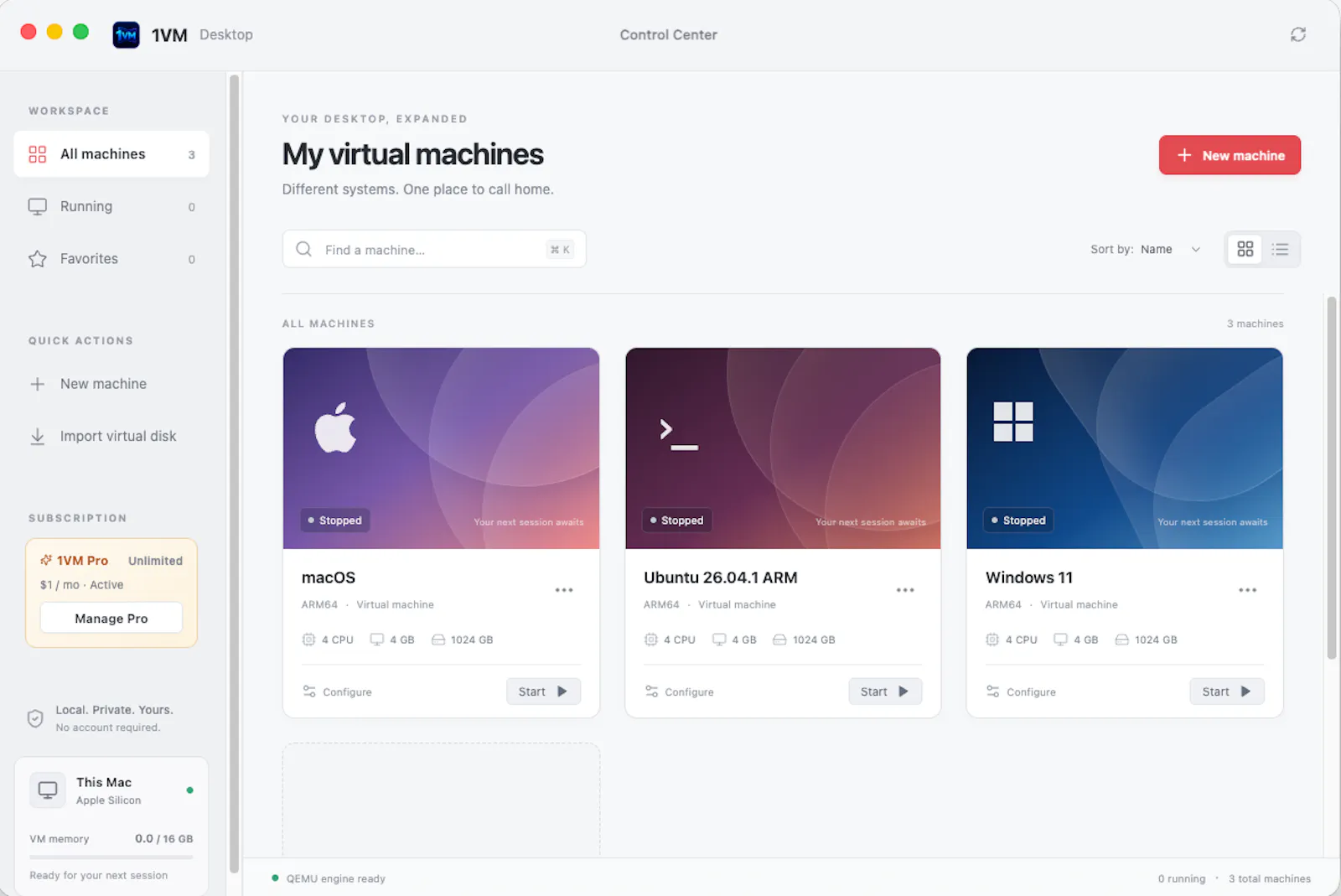Viewport: 1341px width, 896px height.
Task: Open more options for macOS
Action: point(564,590)
